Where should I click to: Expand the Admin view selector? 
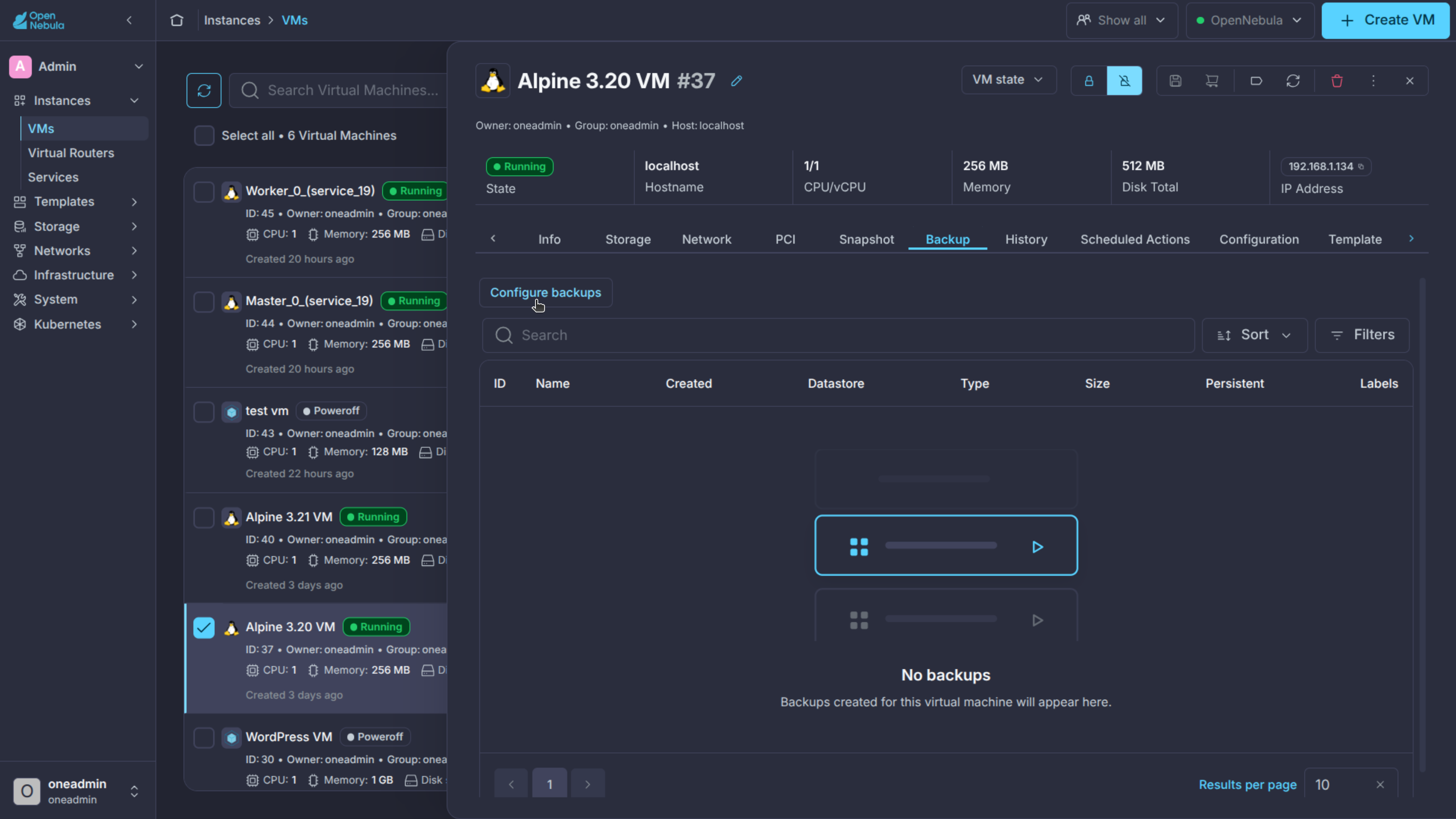[x=77, y=67]
